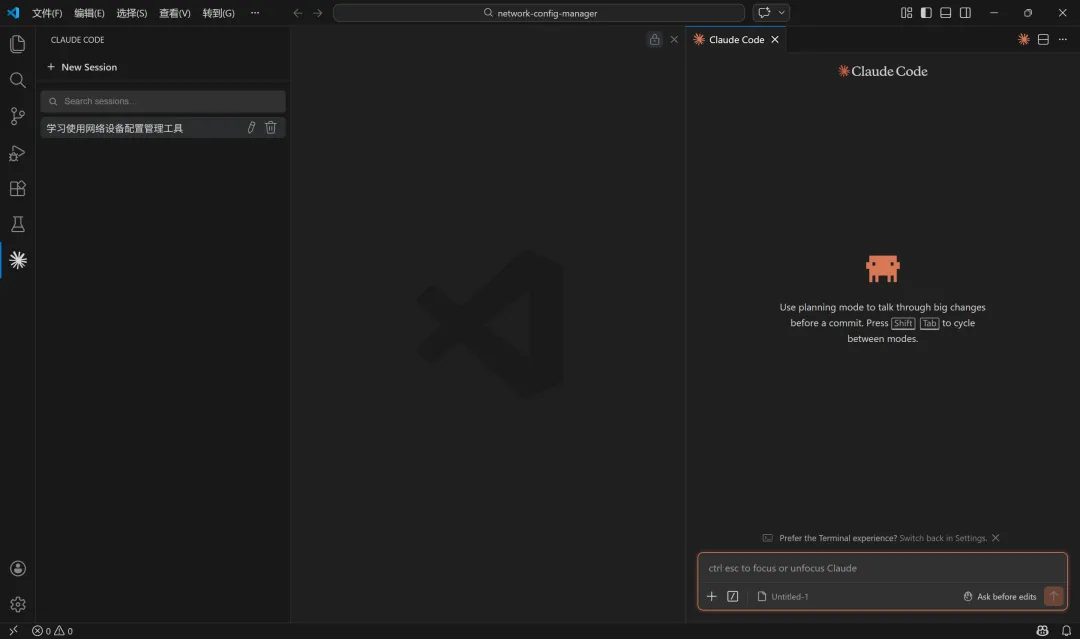The height and width of the screenshot is (639, 1080).
Task: Click the lock icon in editor group
Action: 654,39
